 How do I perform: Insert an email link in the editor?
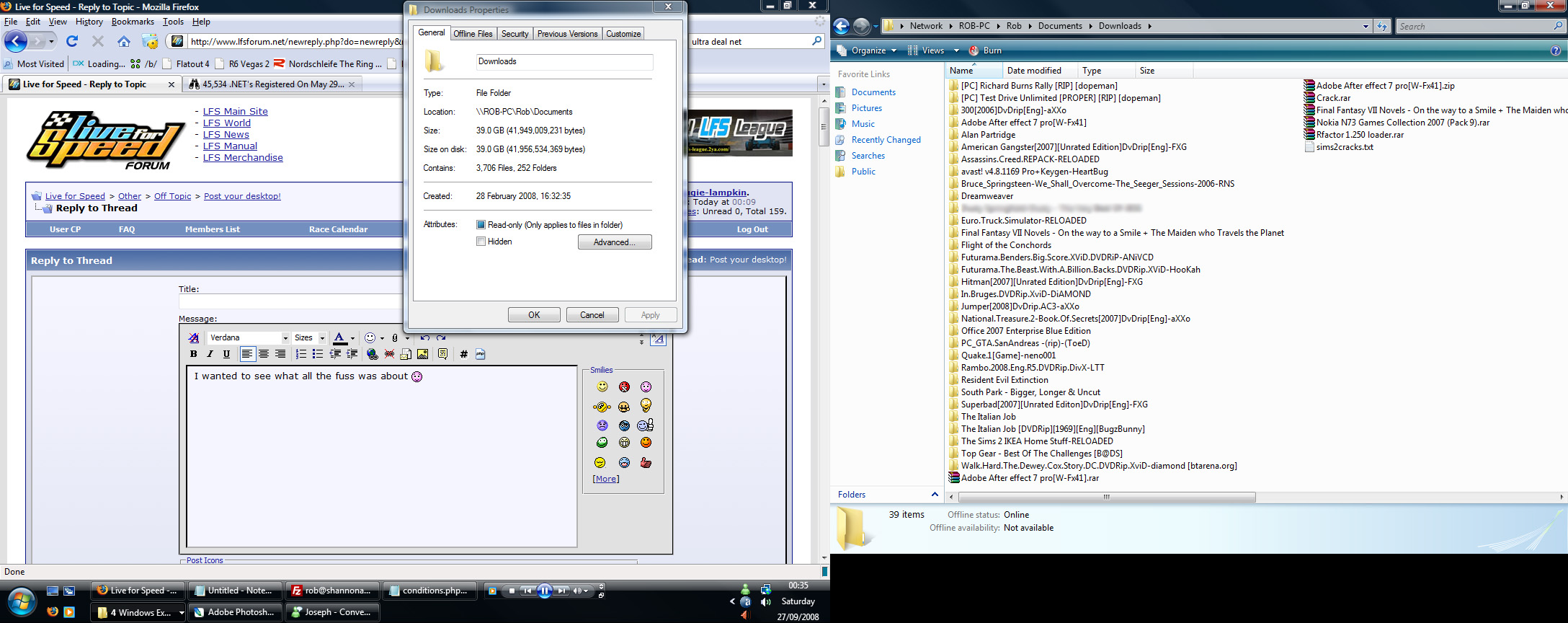406,354
